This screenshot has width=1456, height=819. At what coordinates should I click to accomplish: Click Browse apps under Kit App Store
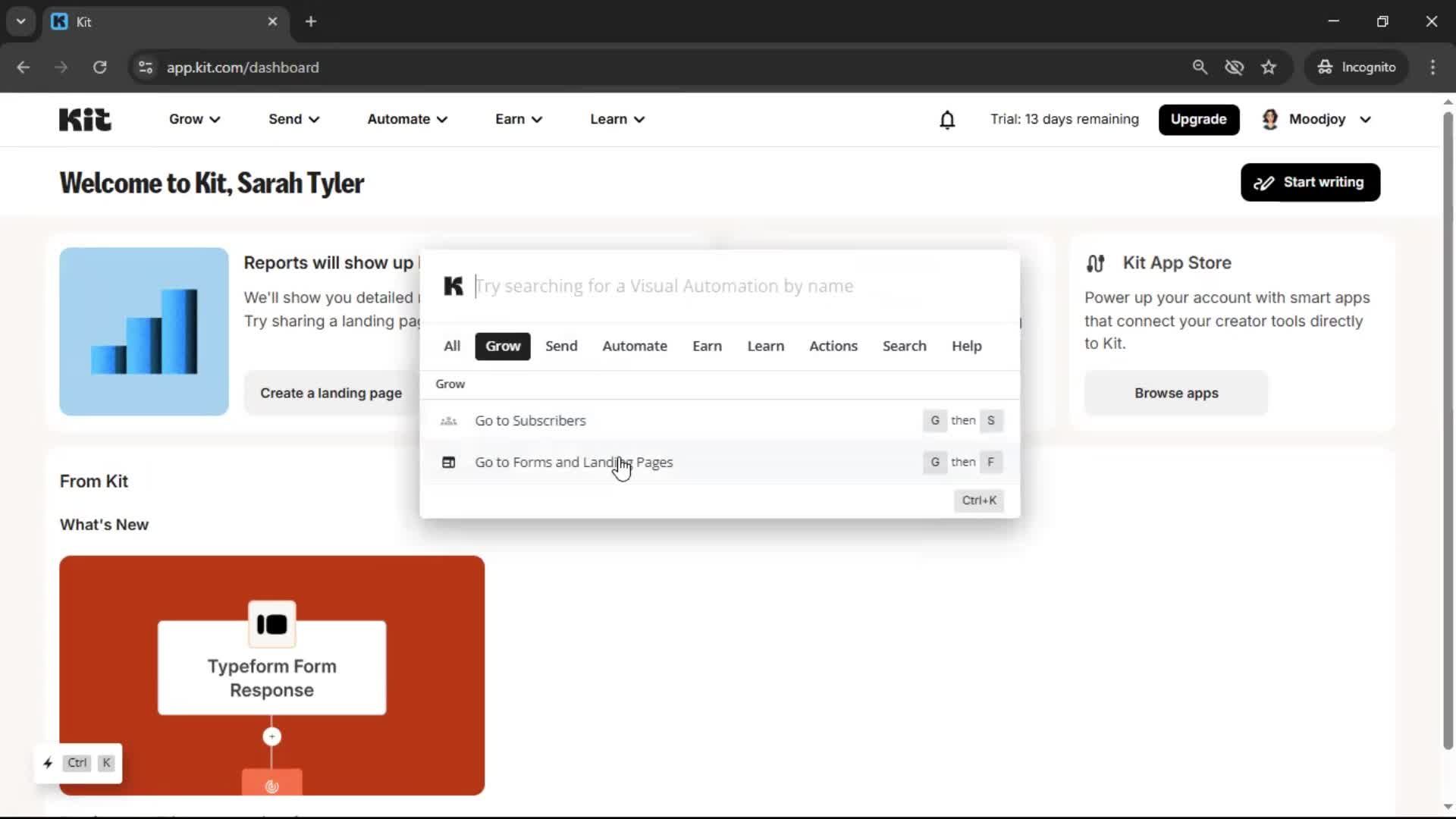(x=1175, y=393)
